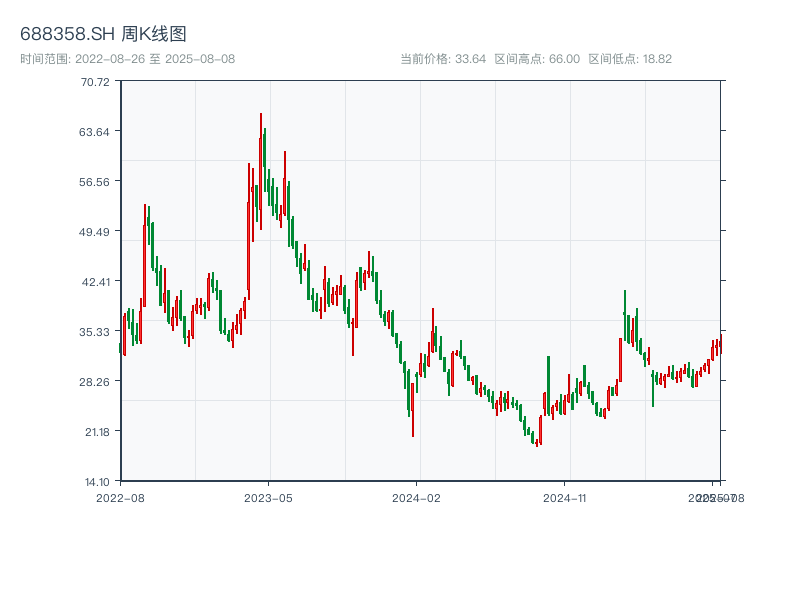This screenshot has height=600, width=800.
Task: Click y-axis value 56.56
Action: pyautogui.click(x=94, y=182)
